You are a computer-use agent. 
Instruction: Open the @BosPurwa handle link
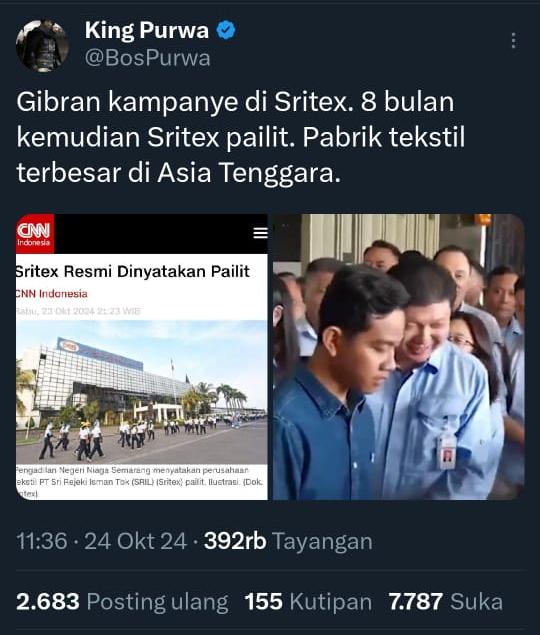[x=147, y=58]
